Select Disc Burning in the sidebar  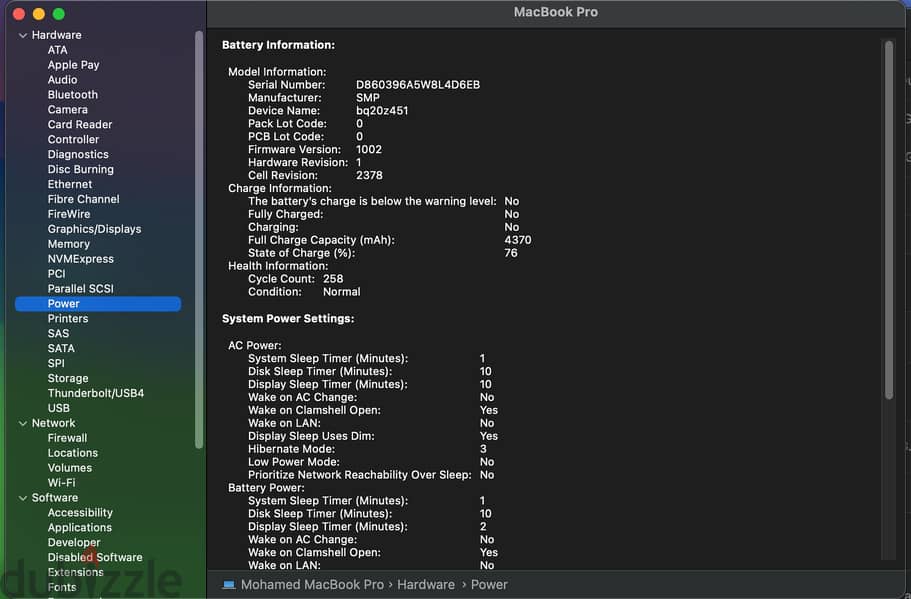80,170
